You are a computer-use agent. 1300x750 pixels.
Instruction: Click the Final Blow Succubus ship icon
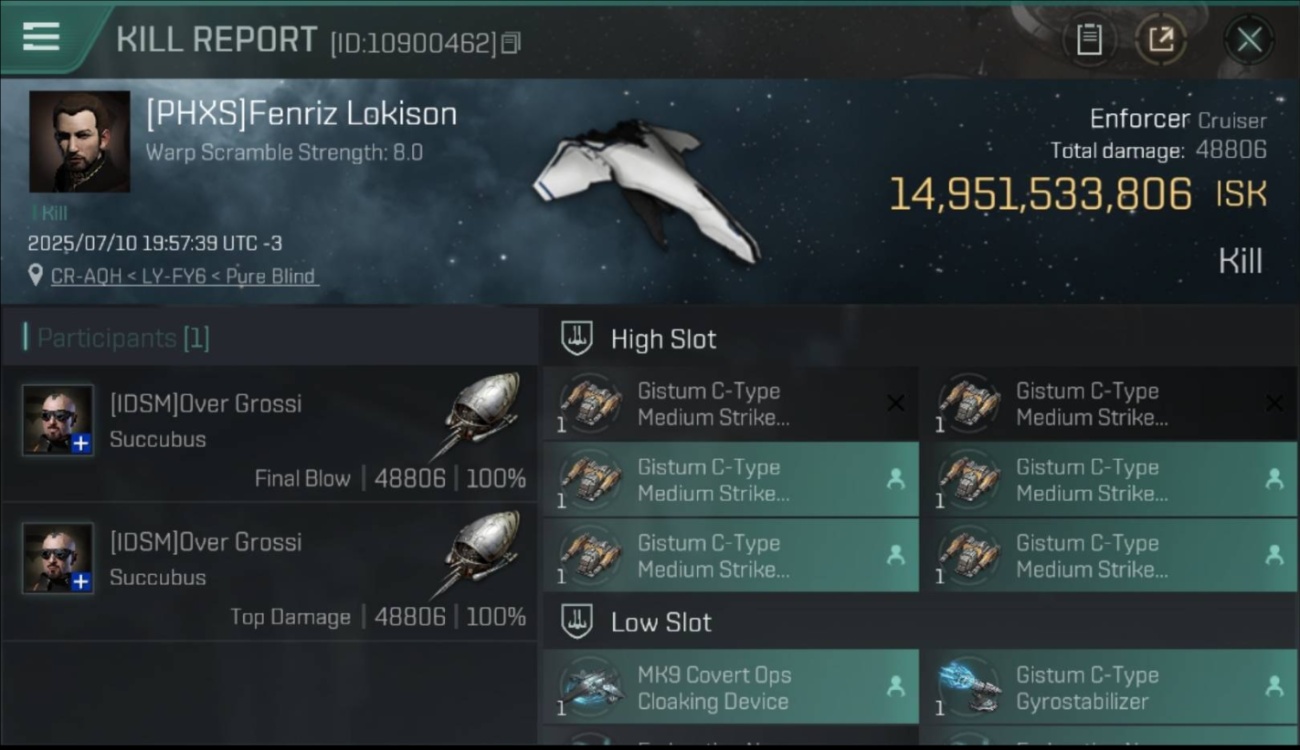click(x=477, y=414)
